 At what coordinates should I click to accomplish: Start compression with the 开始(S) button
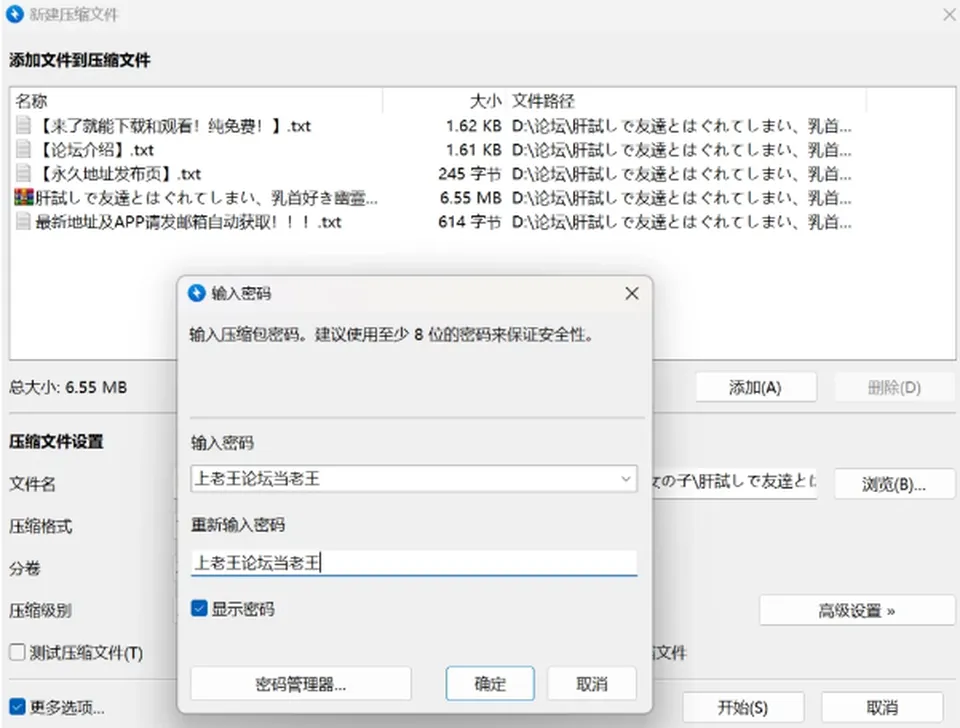point(743,708)
